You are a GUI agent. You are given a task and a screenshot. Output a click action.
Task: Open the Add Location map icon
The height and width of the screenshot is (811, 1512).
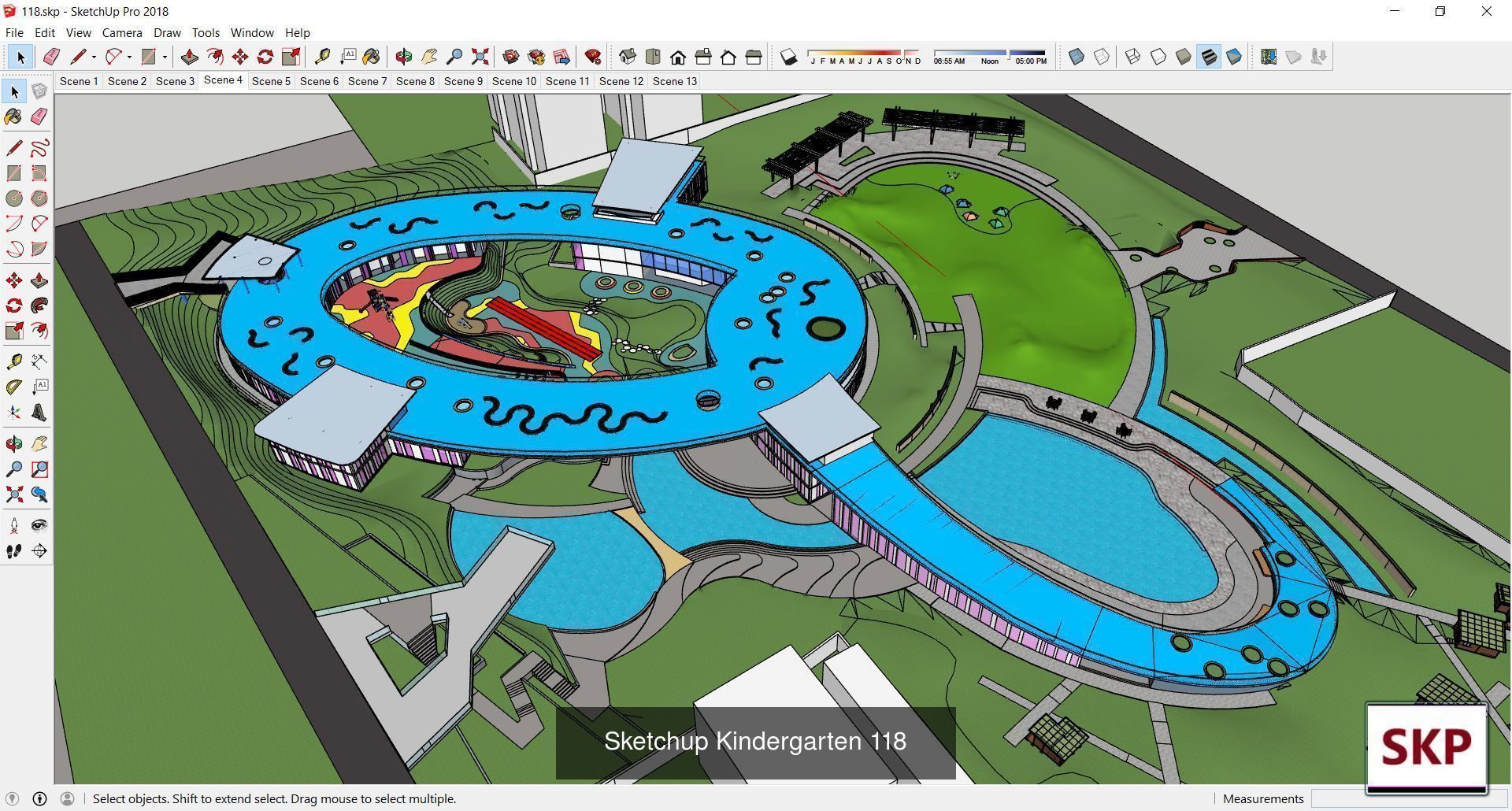1269,57
